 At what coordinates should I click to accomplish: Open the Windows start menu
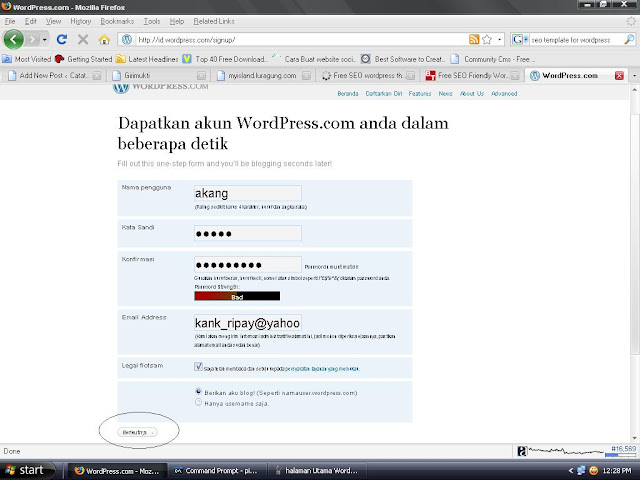[x=27, y=471]
